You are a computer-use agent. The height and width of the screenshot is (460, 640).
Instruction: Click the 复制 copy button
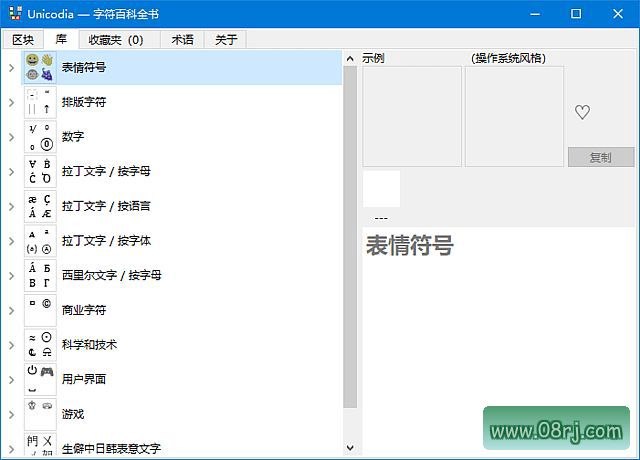(x=601, y=157)
